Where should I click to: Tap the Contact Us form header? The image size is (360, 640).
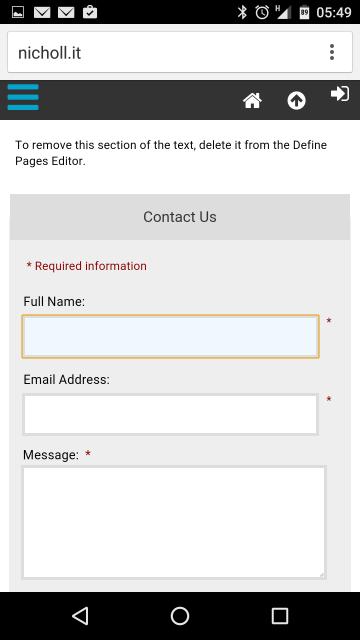coord(180,217)
